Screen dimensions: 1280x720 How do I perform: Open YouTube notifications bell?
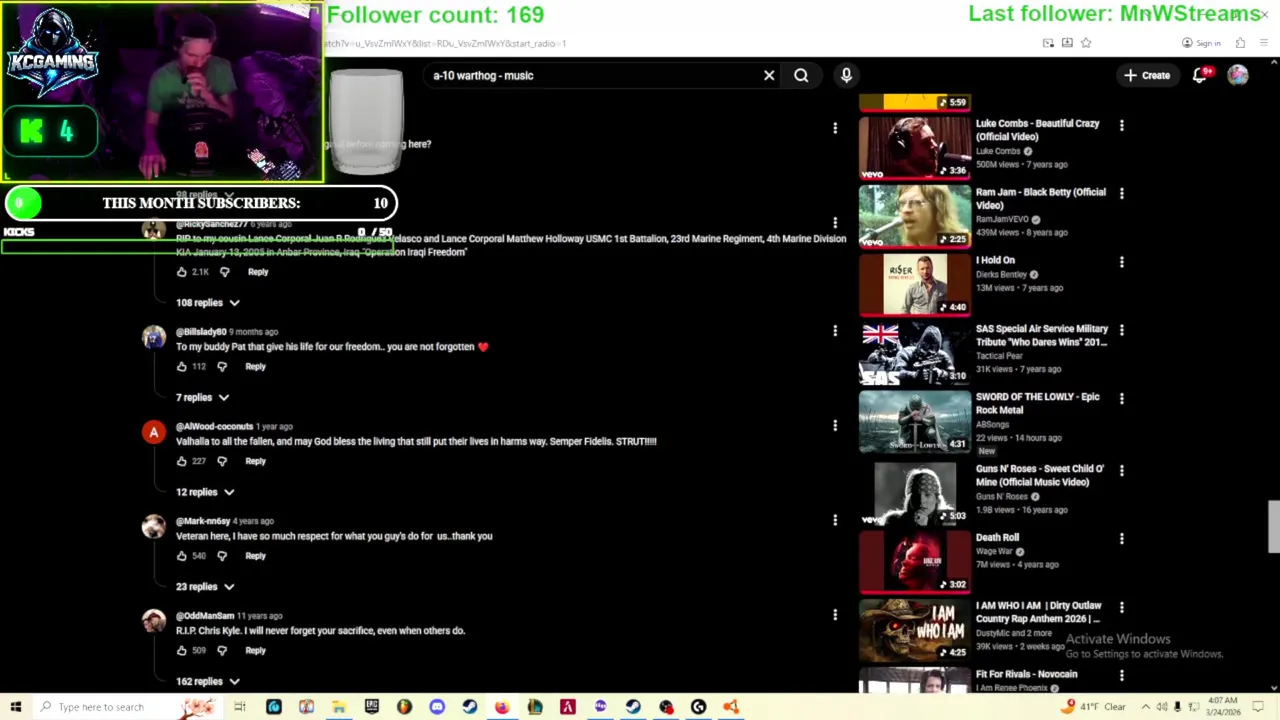click(1200, 75)
